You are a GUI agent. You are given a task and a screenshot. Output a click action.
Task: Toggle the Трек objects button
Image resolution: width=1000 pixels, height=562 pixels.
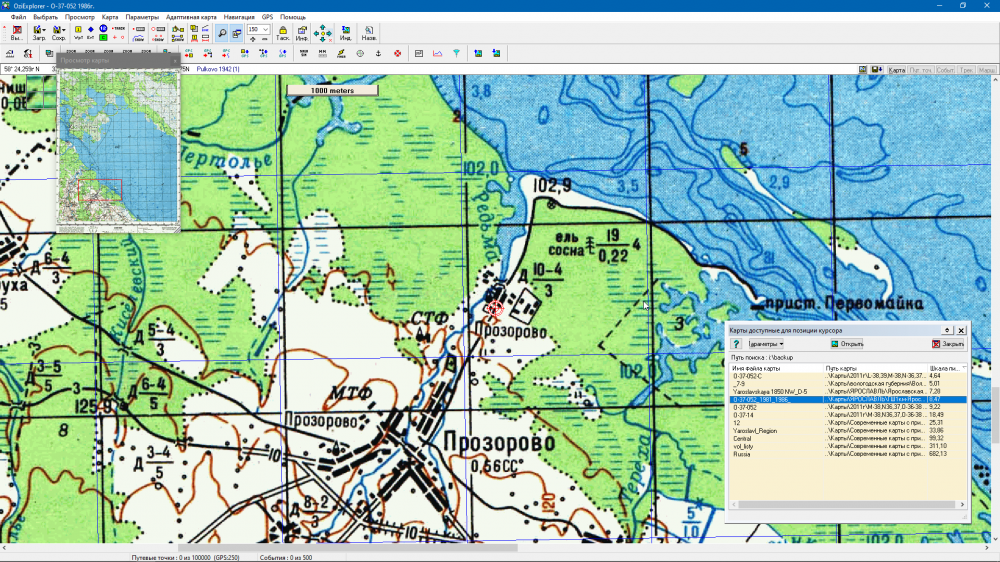tap(966, 70)
